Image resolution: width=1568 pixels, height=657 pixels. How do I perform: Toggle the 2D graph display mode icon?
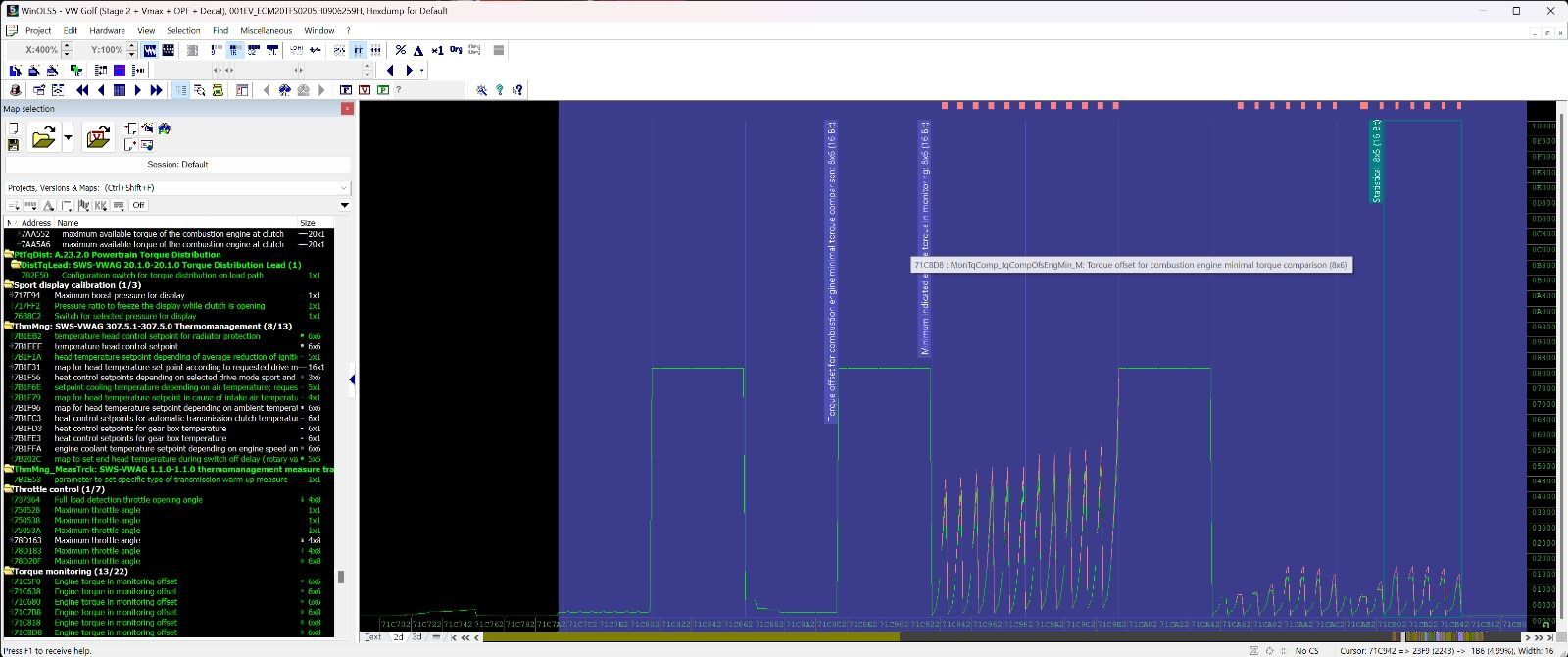click(x=150, y=50)
